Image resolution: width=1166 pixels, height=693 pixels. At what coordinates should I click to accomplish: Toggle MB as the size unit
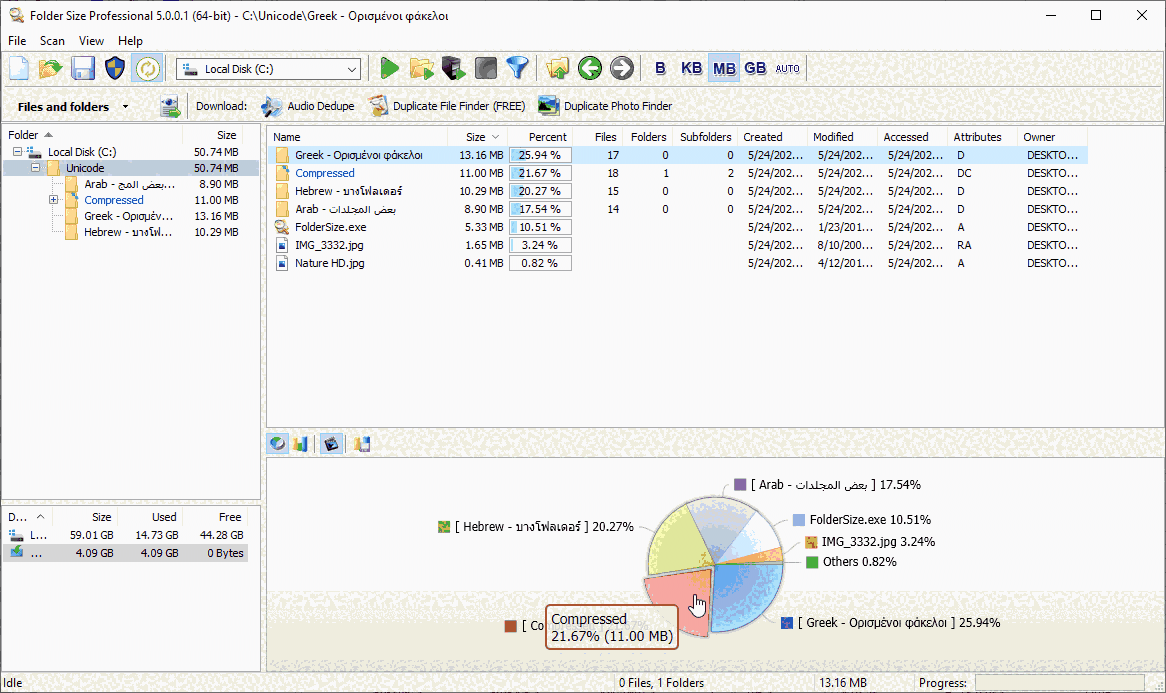pos(723,68)
